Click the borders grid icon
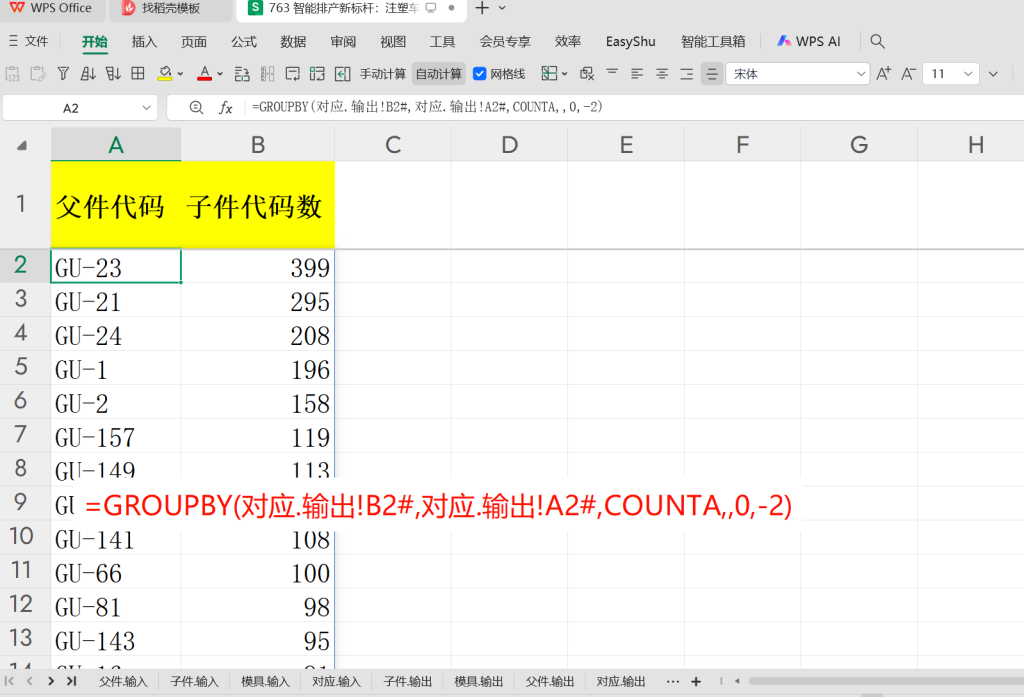Image resolution: width=1024 pixels, height=697 pixels. [x=138, y=74]
